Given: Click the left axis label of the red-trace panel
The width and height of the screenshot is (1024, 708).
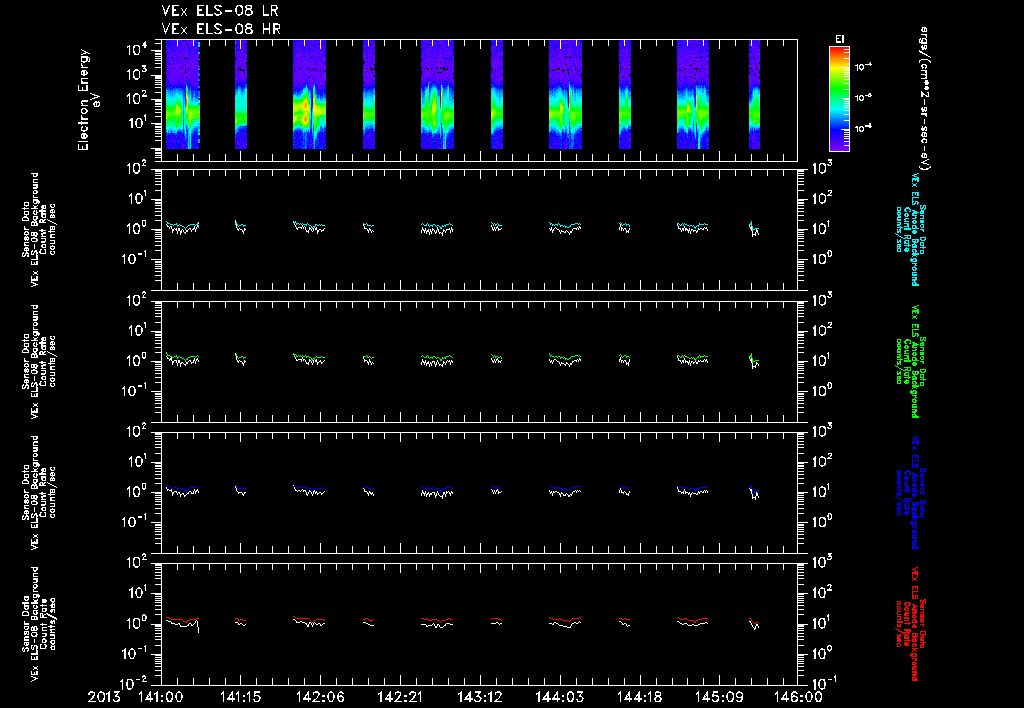Looking at the screenshot, I should pyautogui.click(x=39, y=624).
